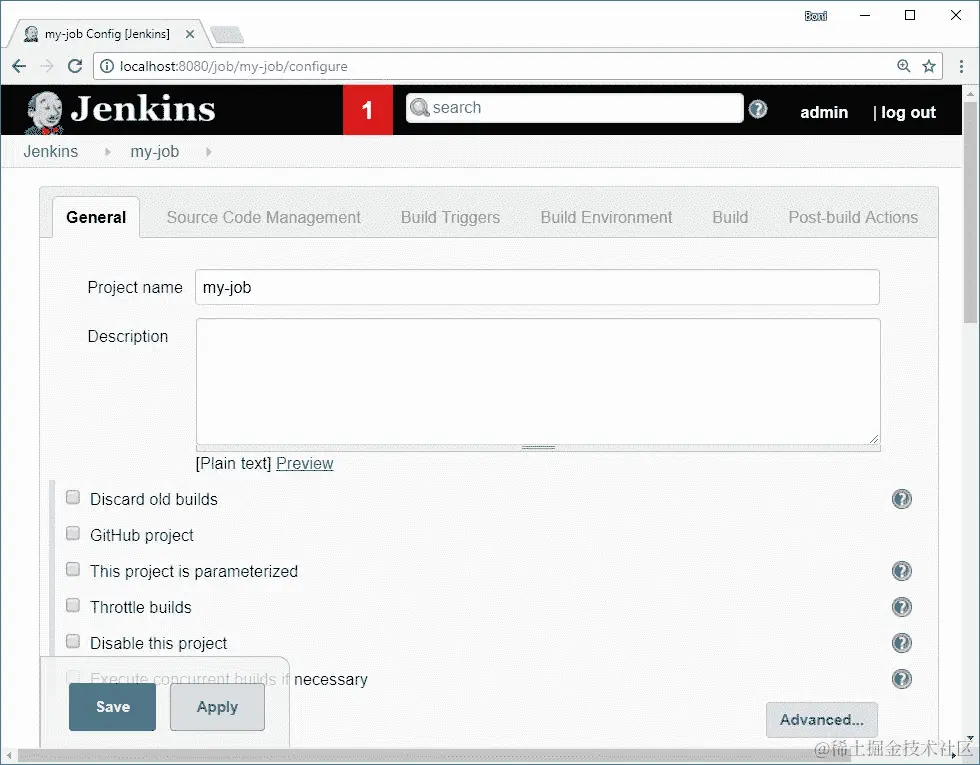Check the GitHub project checkbox
This screenshot has height=765, width=980.
73,533
